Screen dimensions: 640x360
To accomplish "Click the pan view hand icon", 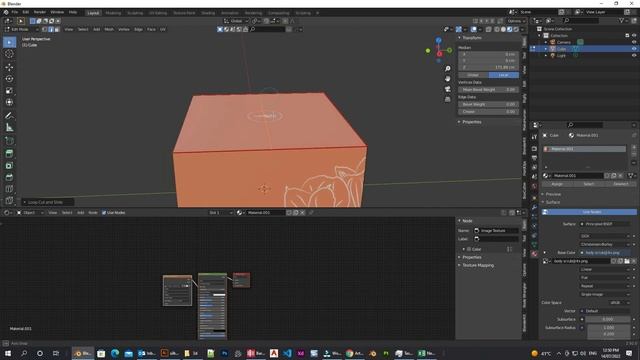I will point(448,78).
